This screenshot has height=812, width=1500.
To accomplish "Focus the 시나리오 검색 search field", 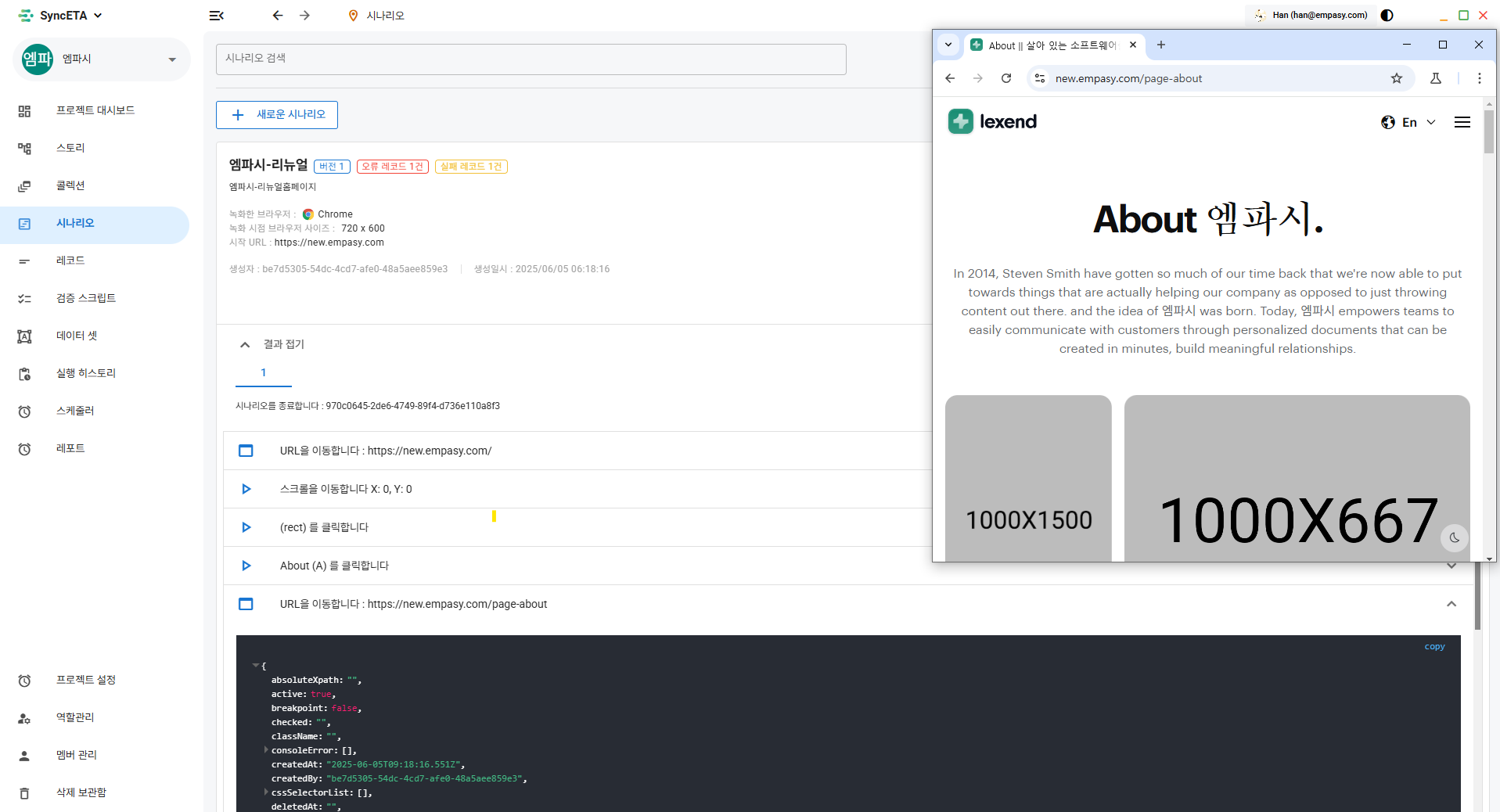I will pyautogui.click(x=531, y=59).
